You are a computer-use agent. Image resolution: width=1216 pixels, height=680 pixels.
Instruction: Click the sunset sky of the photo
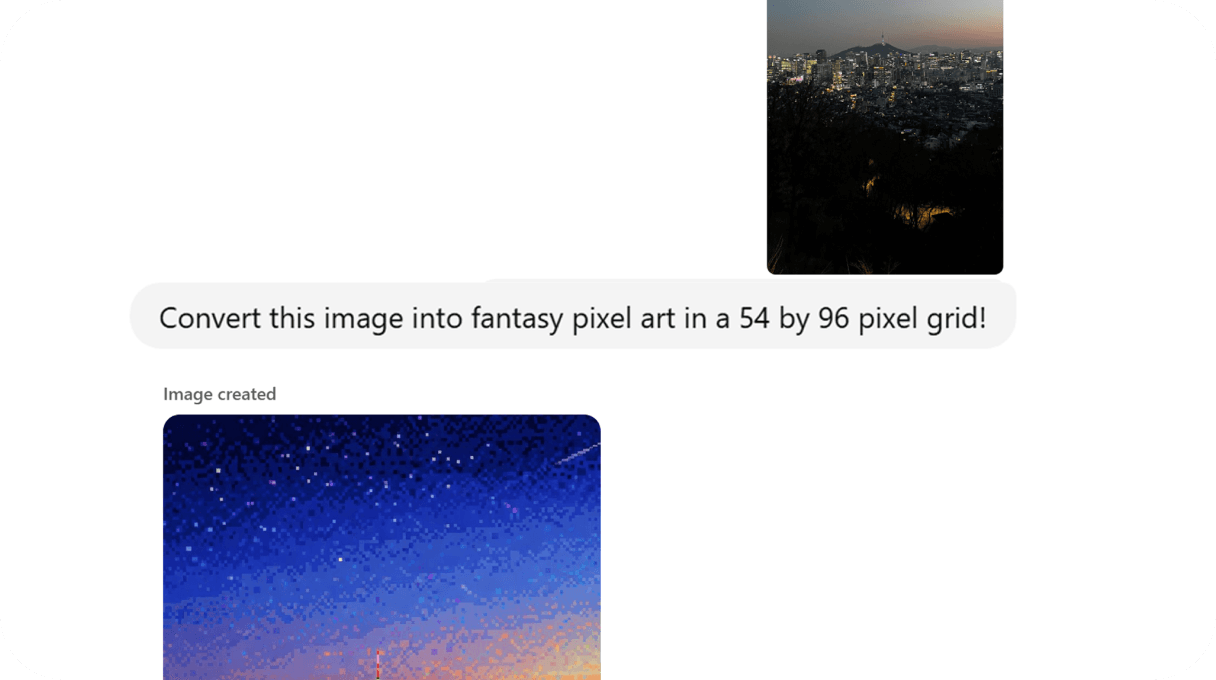(885, 20)
